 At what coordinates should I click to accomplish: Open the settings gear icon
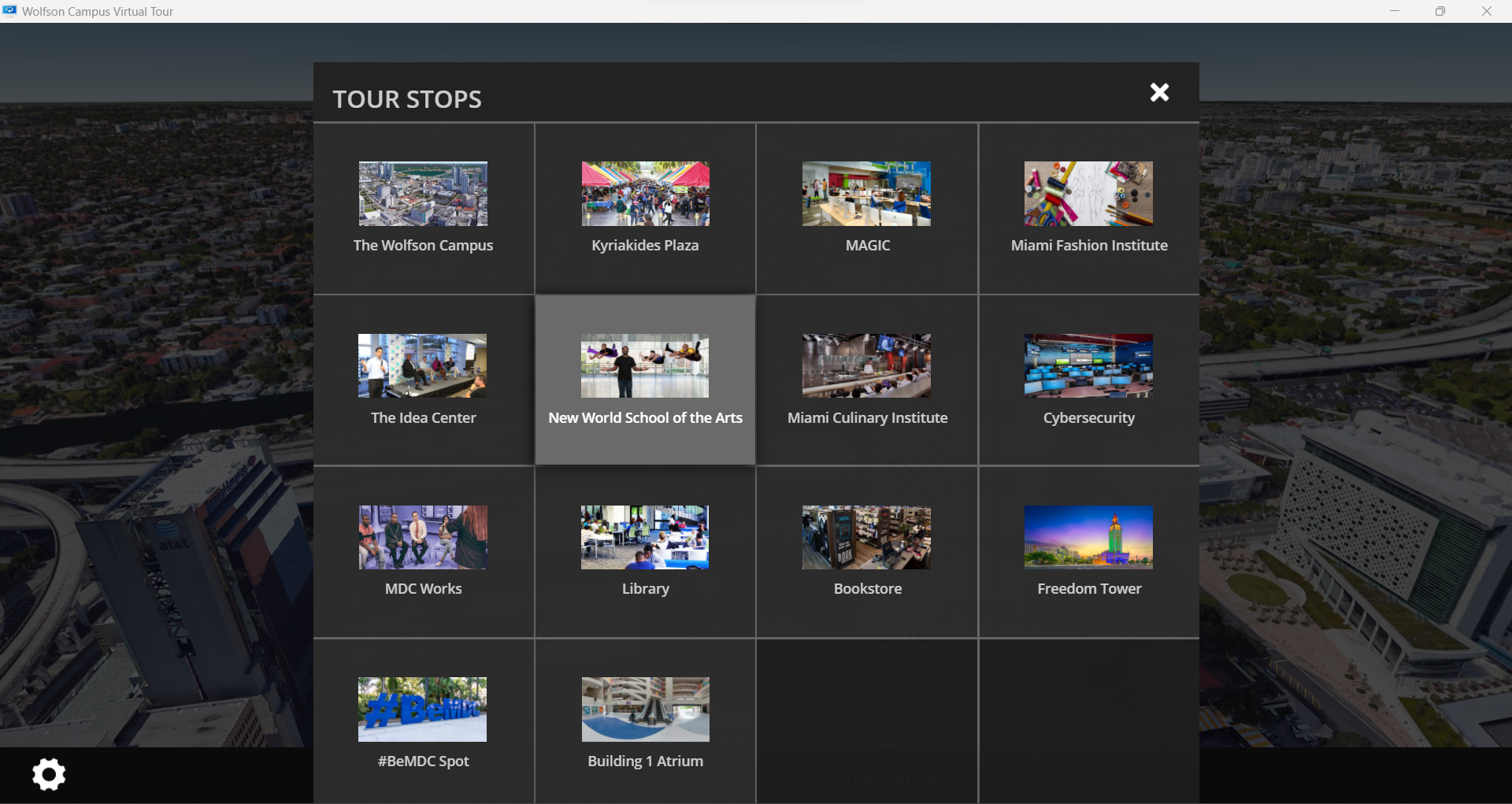[x=49, y=774]
